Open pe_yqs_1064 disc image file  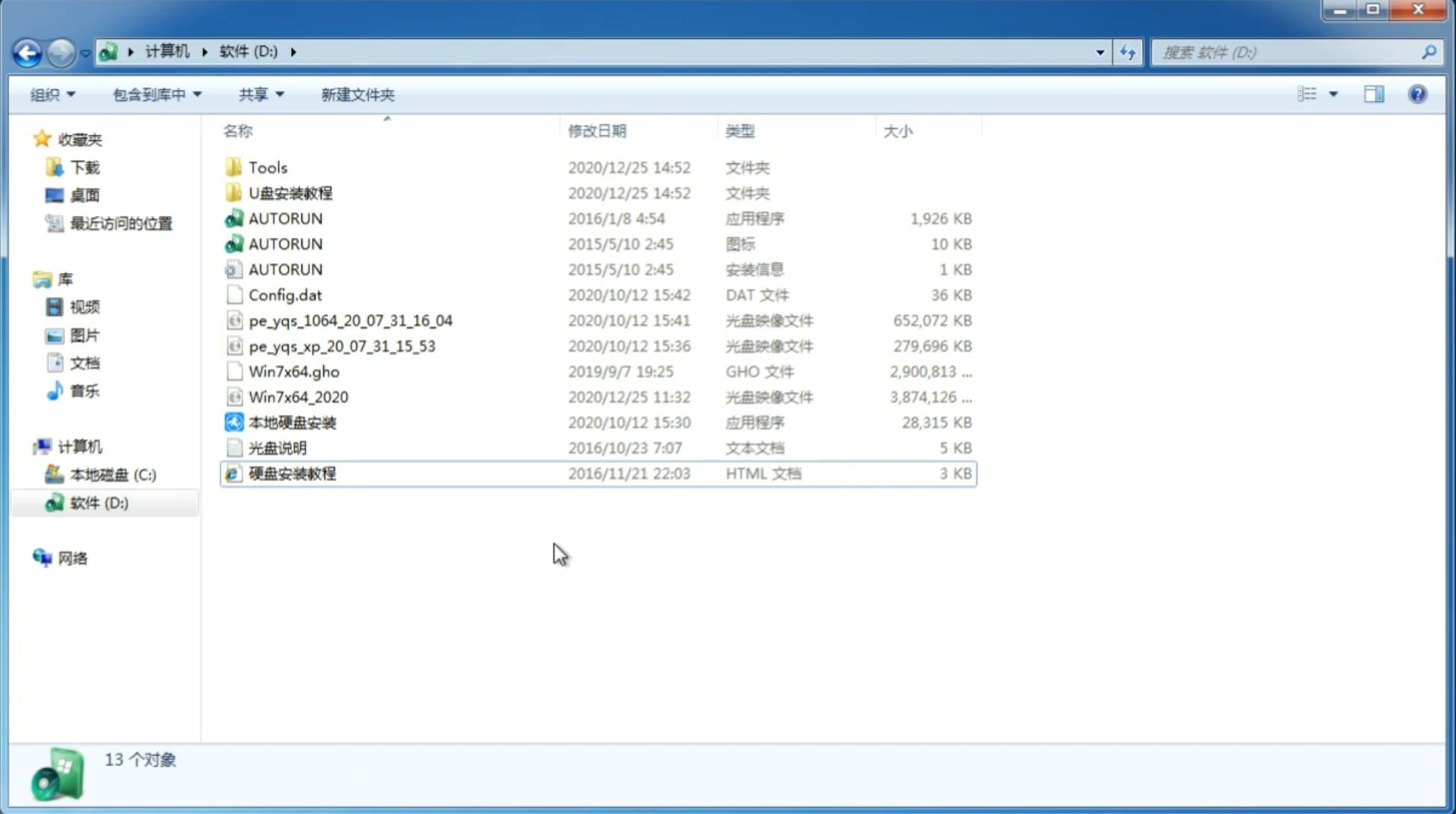click(351, 320)
